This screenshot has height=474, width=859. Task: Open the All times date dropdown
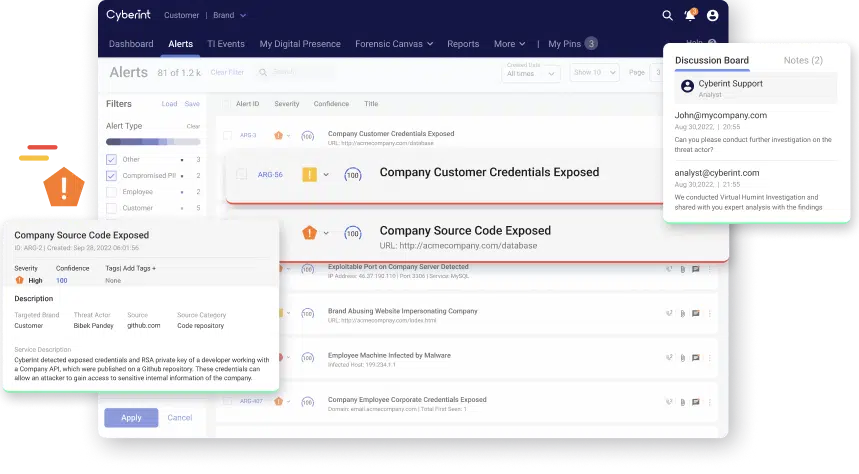[530, 73]
